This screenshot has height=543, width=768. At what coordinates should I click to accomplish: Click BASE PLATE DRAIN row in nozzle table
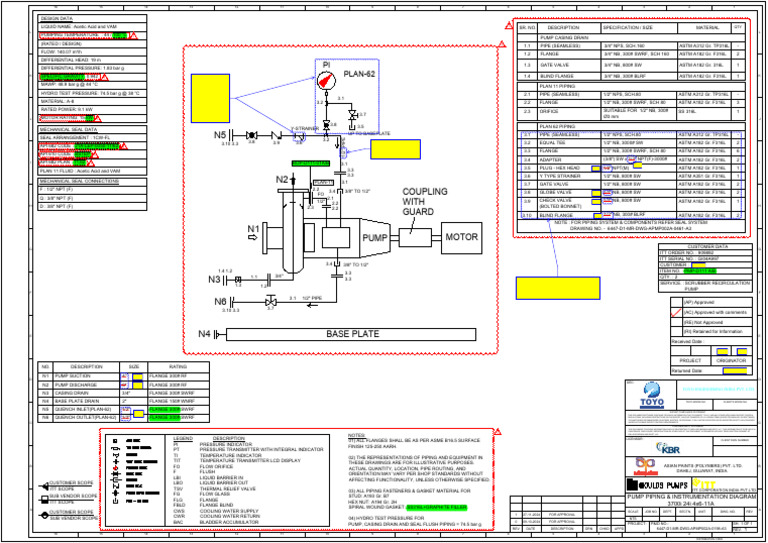click(x=124, y=401)
